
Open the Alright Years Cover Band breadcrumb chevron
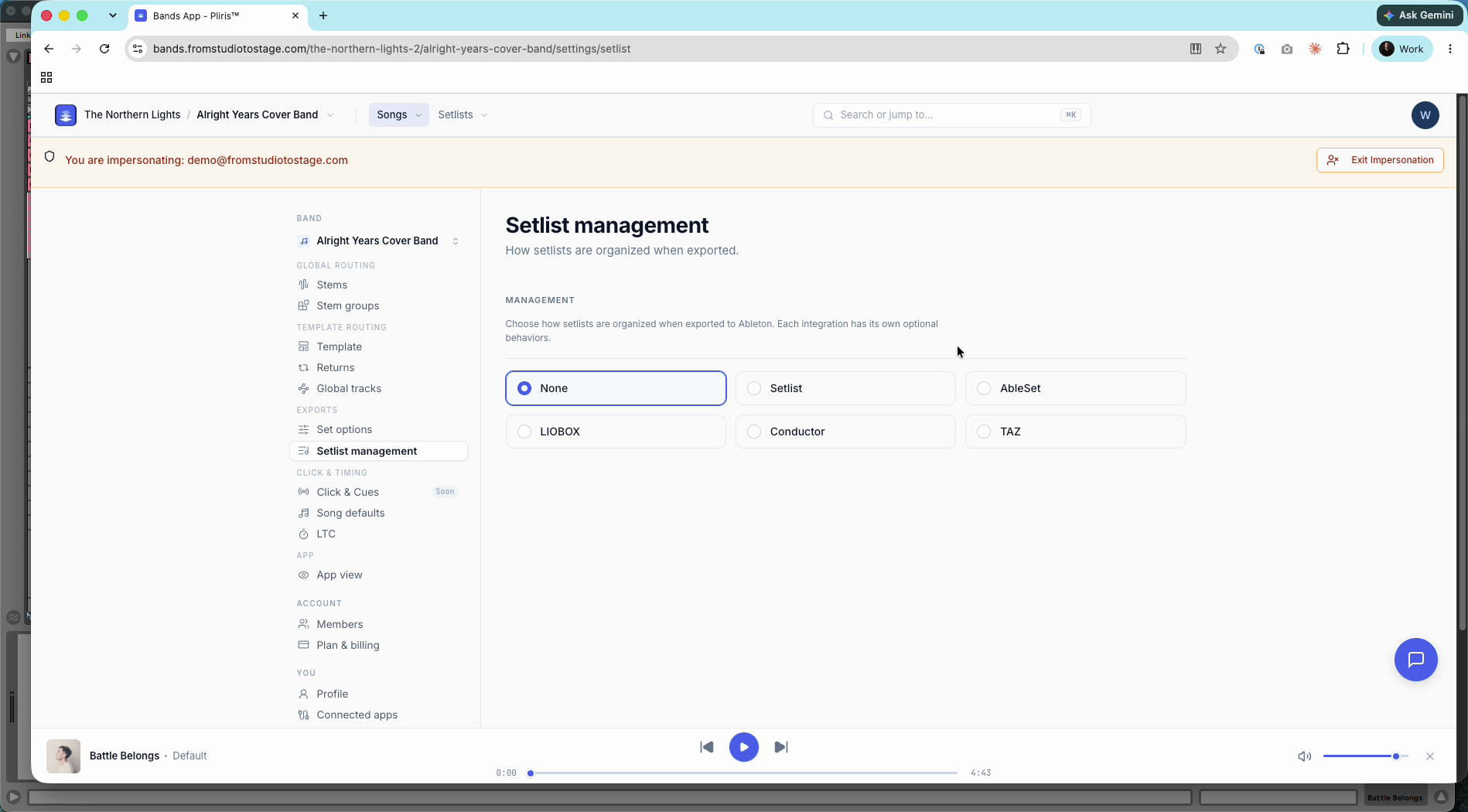(330, 115)
